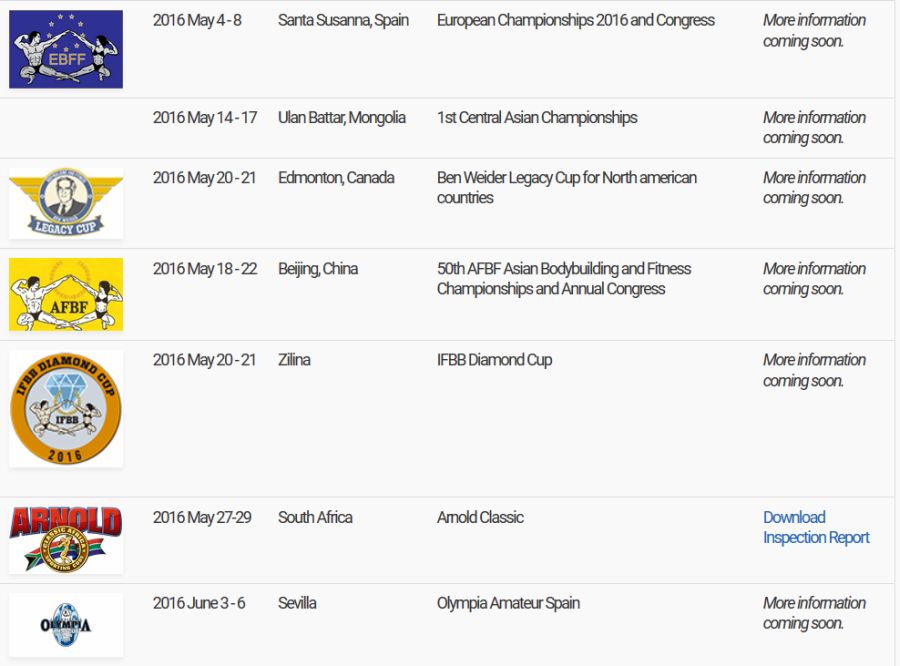
Task: Click the Ben Weider Legacy Cup logo
Action: click(66, 204)
